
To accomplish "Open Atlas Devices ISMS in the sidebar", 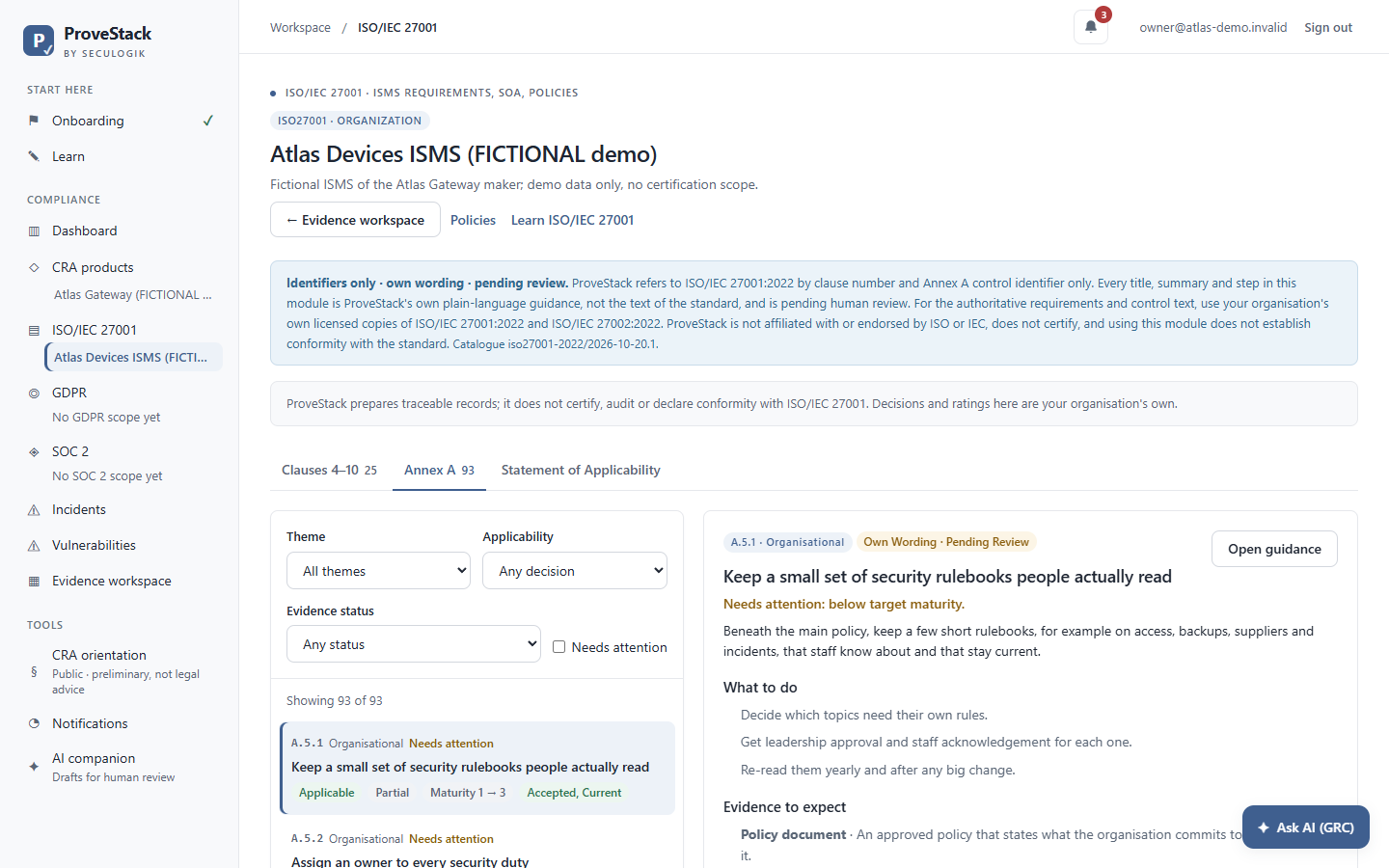I will pyautogui.click(x=133, y=357).
